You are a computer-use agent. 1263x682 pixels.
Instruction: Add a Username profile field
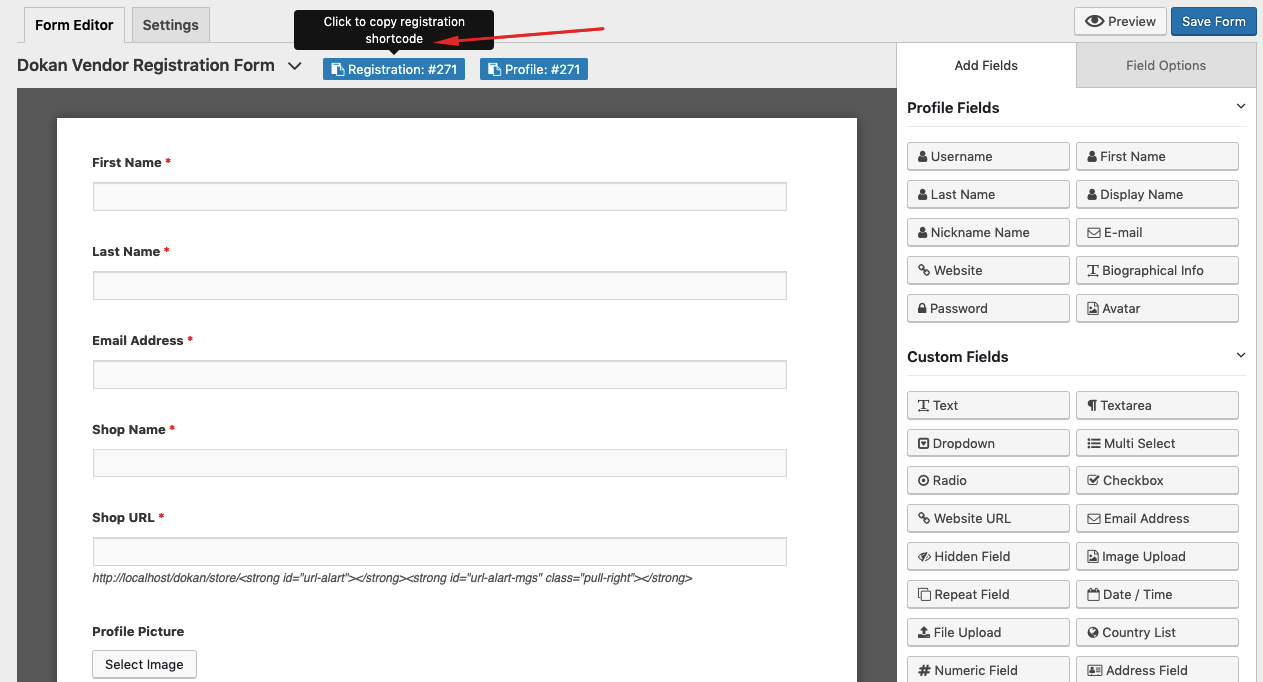click(x=988, y=156)
